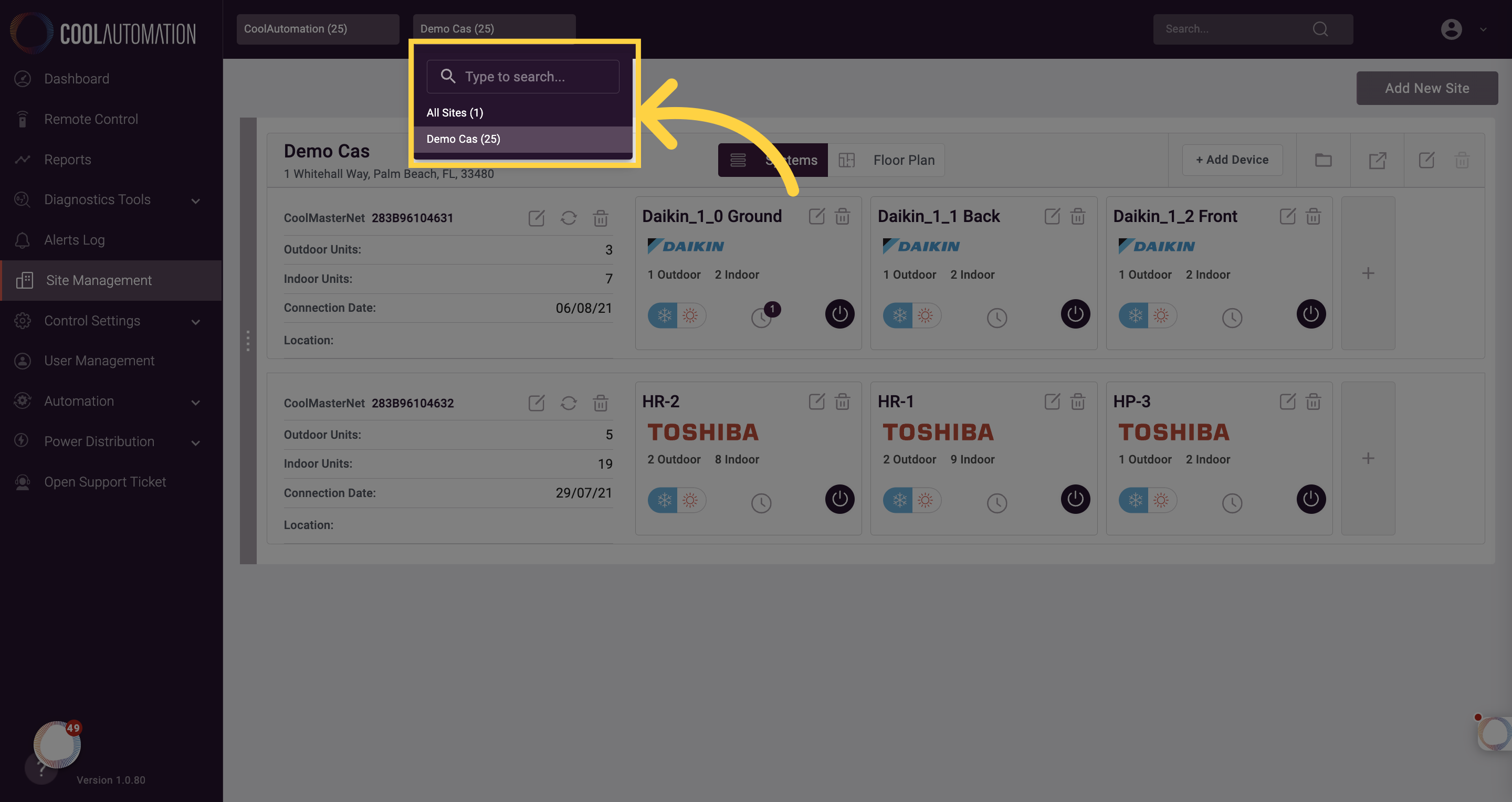
Task: Open the Reports section
Action: [x=68, y=160]
